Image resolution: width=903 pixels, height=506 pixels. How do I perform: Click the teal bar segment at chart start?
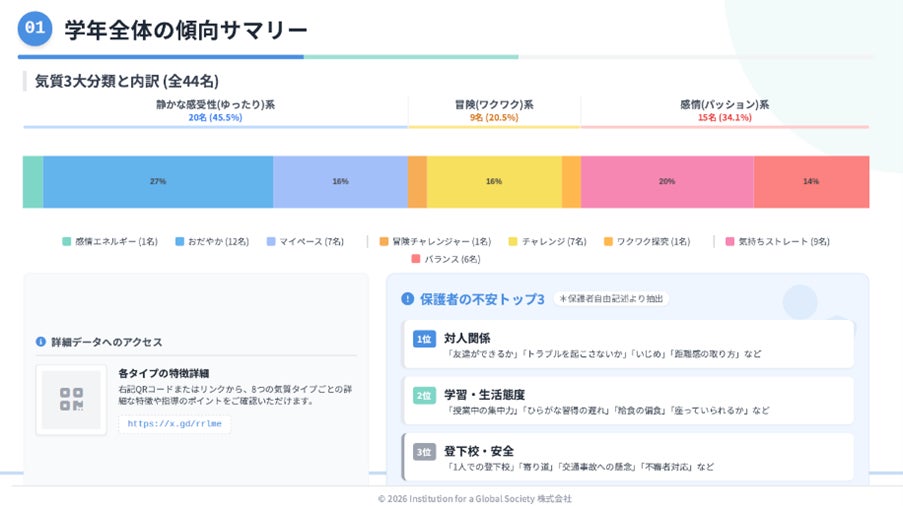[x=33, y=182]
